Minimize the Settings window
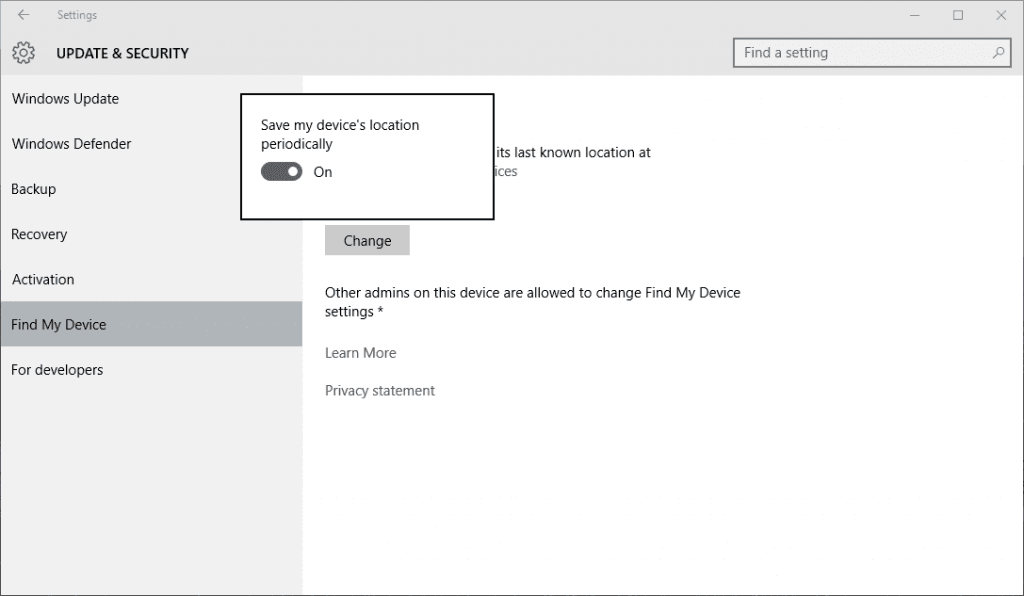This screenshot has width=1024, height=596. click(x=914, y=15)
